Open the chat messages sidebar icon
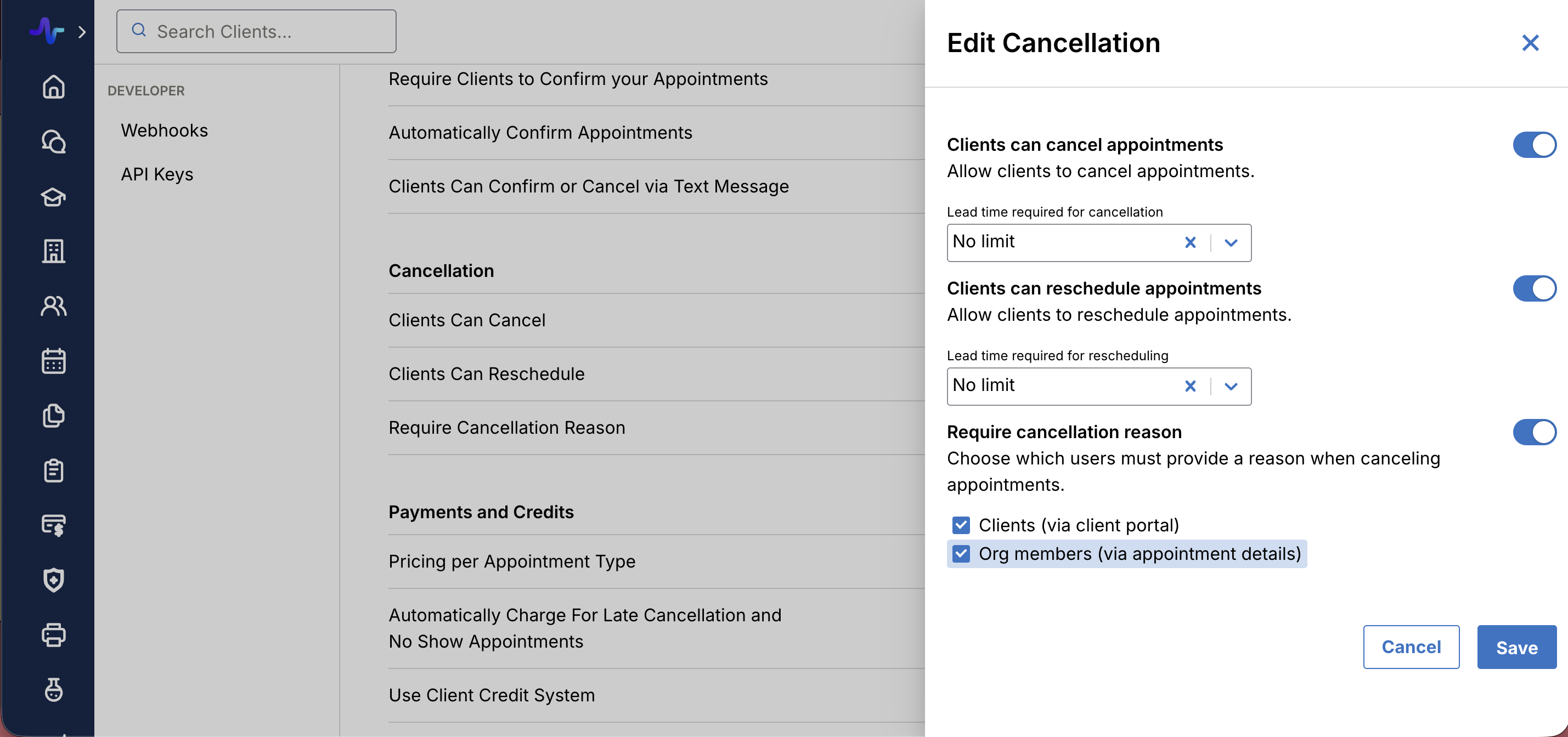The image size is (1568, 737). tap(54, 142)
